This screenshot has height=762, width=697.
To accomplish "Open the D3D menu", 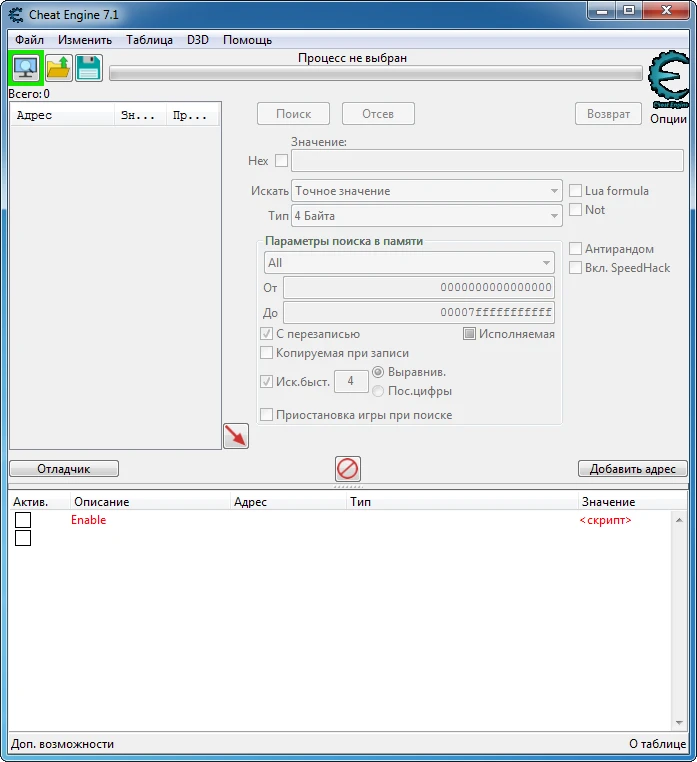I will (198, 40).
